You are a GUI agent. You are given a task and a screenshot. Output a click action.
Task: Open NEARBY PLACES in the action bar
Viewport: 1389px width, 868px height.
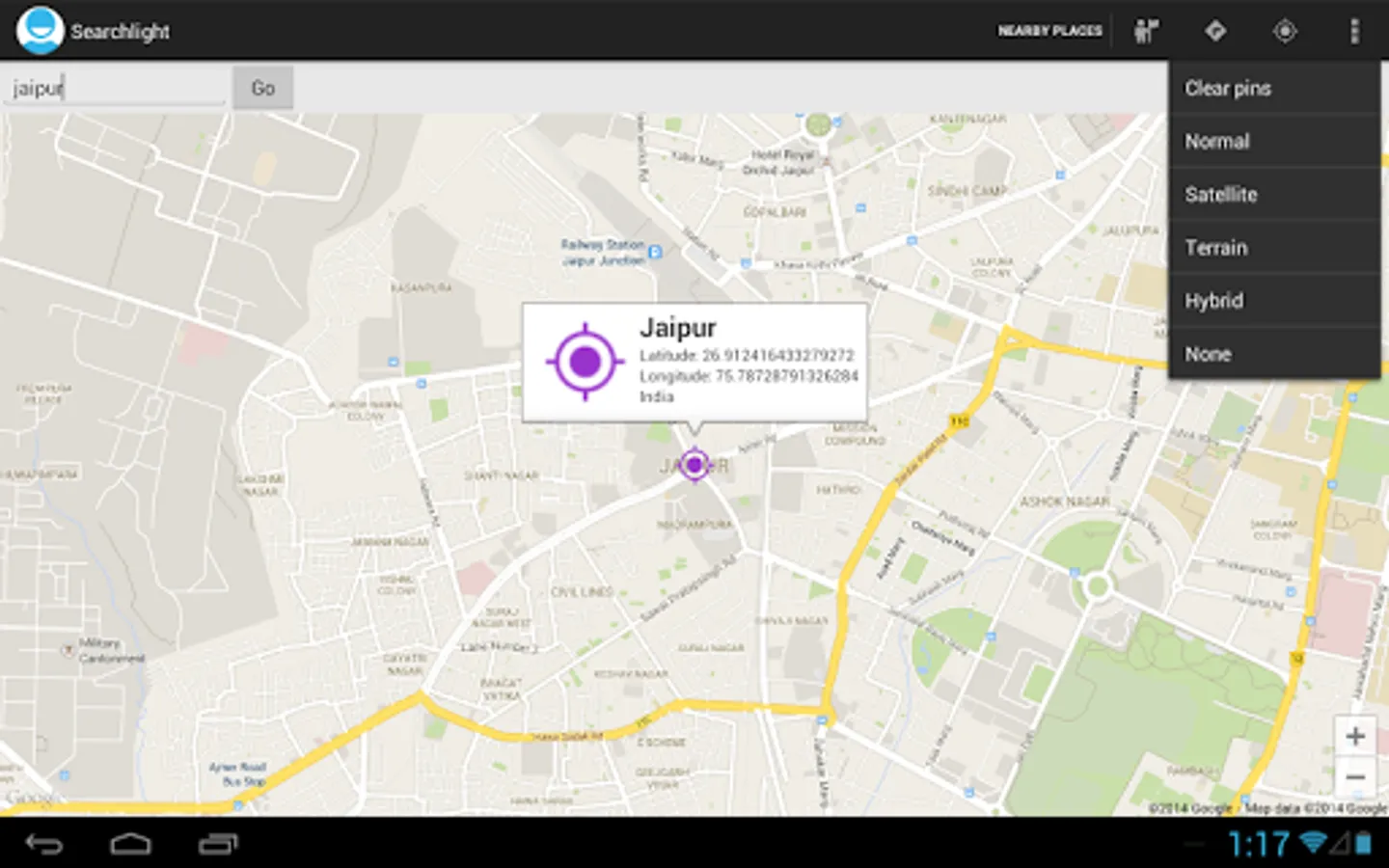[x=1050, y=30]
